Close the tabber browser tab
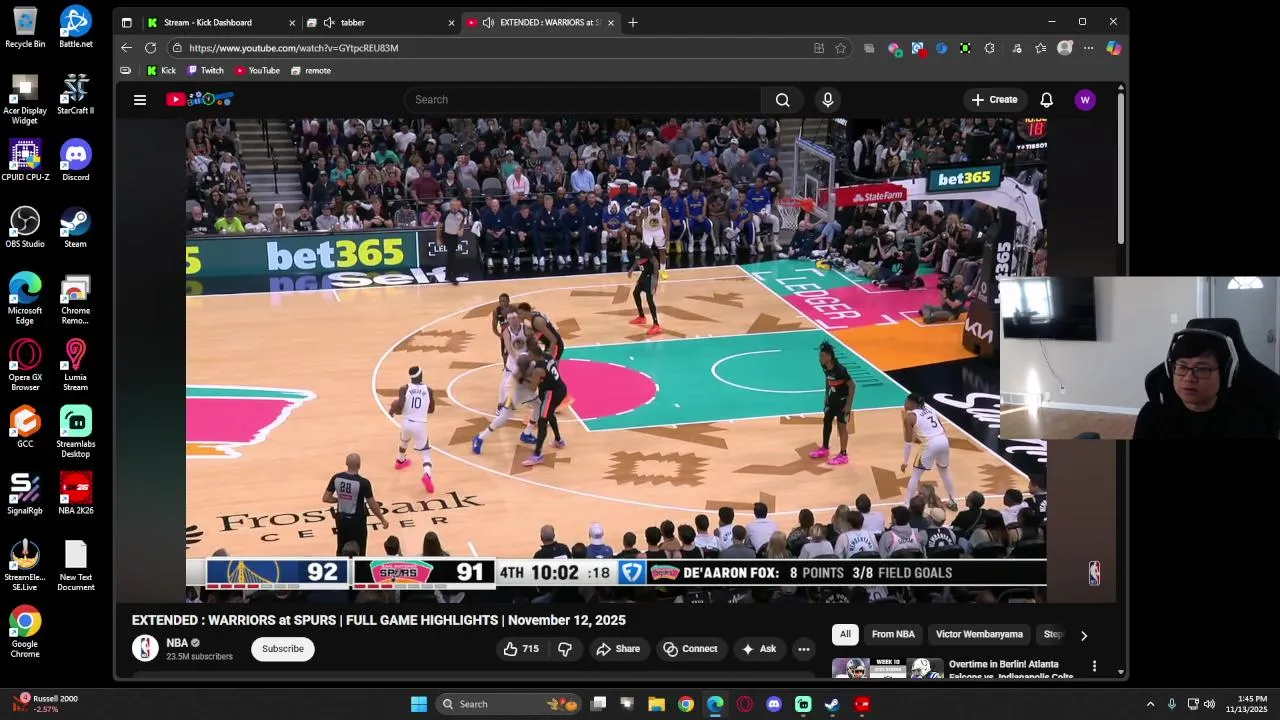This screenshot has width=1280, height=720. click(x=451, y=22)
